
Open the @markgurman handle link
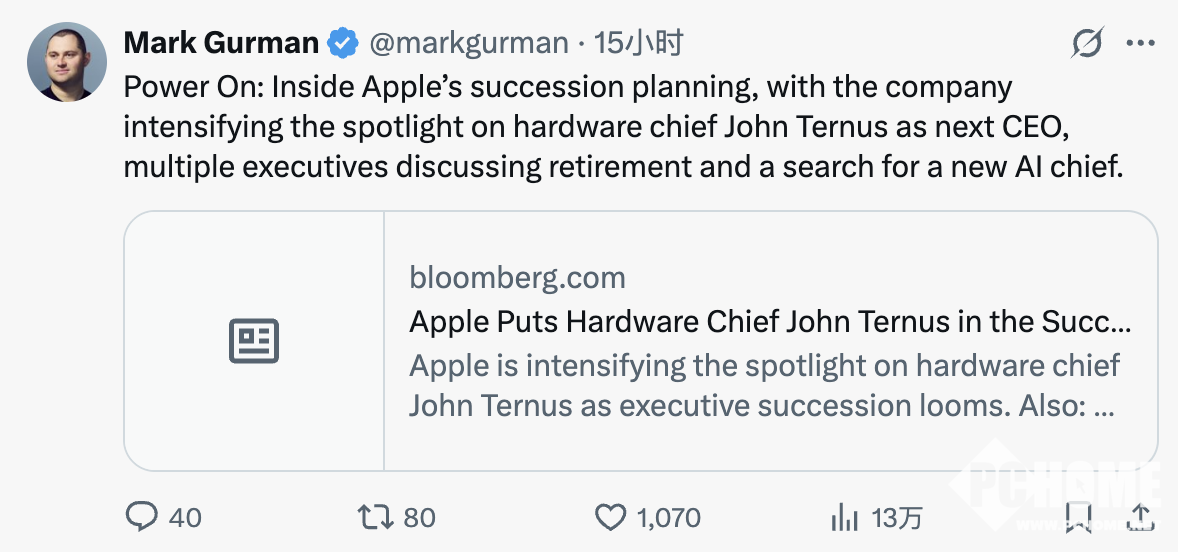(x=469, y=43)
